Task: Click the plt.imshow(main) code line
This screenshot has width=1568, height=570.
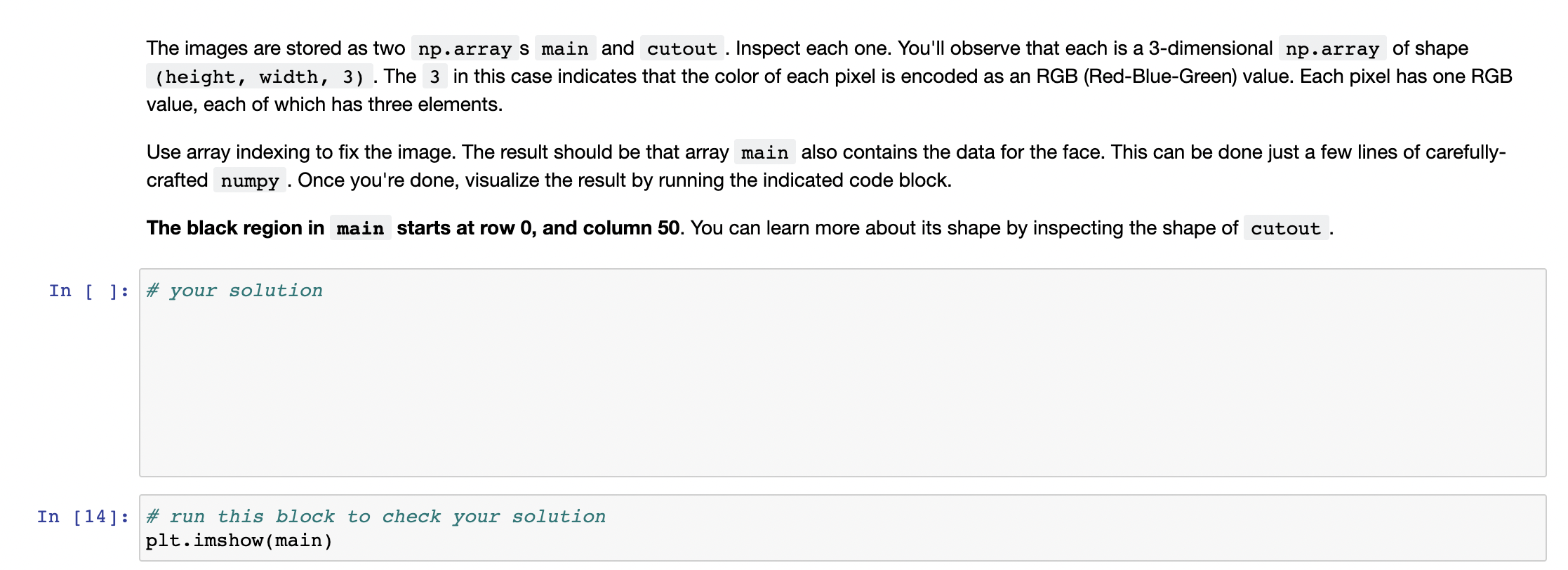Action: click(x=239, y=541)
